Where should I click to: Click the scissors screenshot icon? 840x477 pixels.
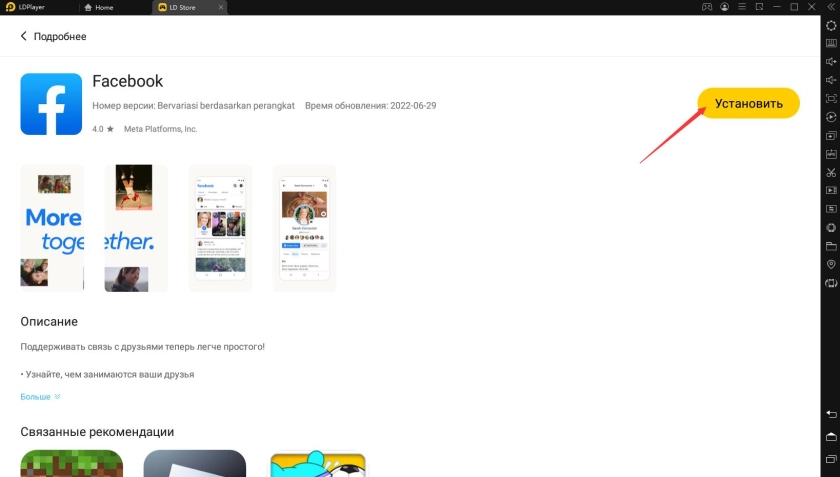pos(830,172)
